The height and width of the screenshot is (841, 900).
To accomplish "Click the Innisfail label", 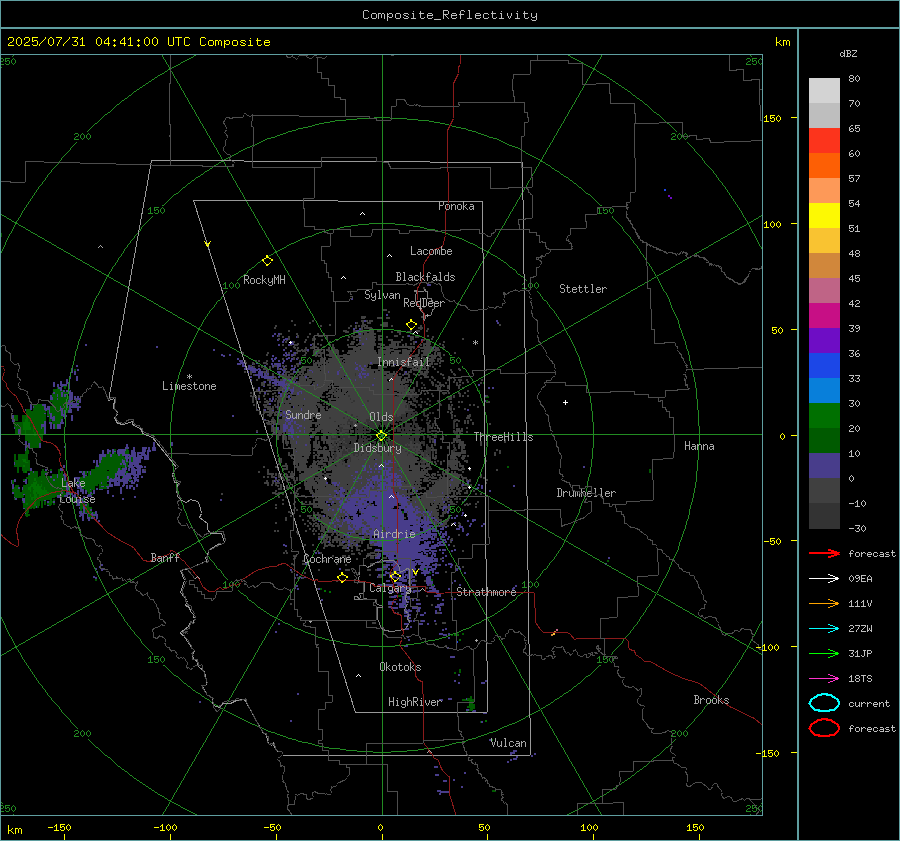I will (403, 362).
